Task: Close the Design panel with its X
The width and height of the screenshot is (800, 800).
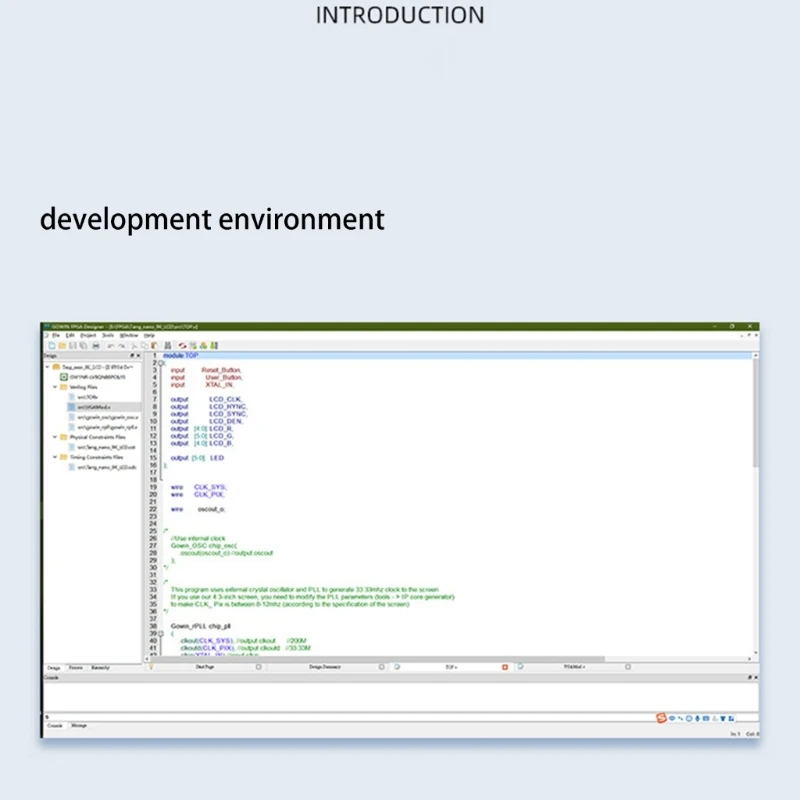Action: tap(138, 356)
